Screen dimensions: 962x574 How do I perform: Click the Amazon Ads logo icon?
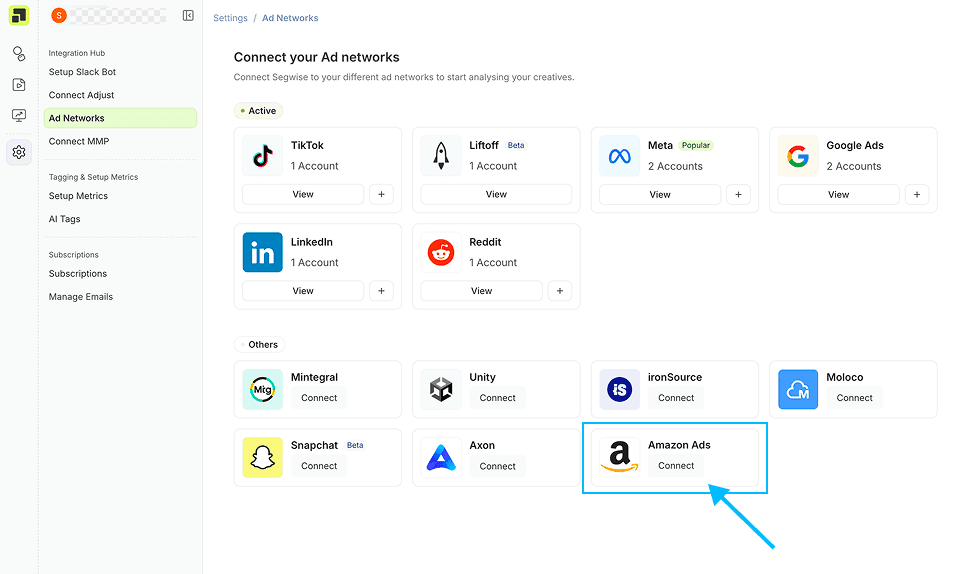(620, 457)
